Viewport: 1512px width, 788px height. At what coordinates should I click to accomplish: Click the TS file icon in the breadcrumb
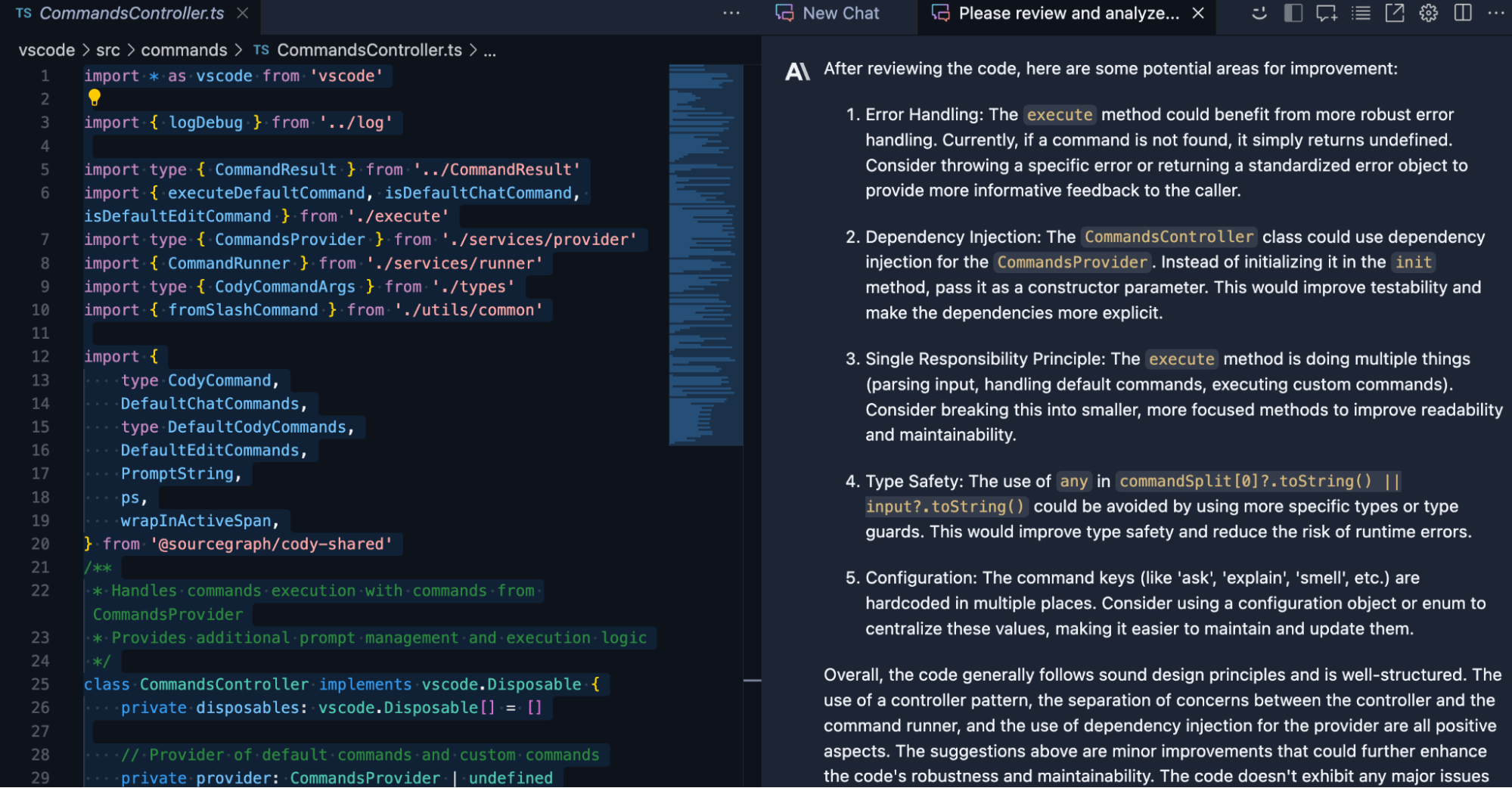point(261,50)
